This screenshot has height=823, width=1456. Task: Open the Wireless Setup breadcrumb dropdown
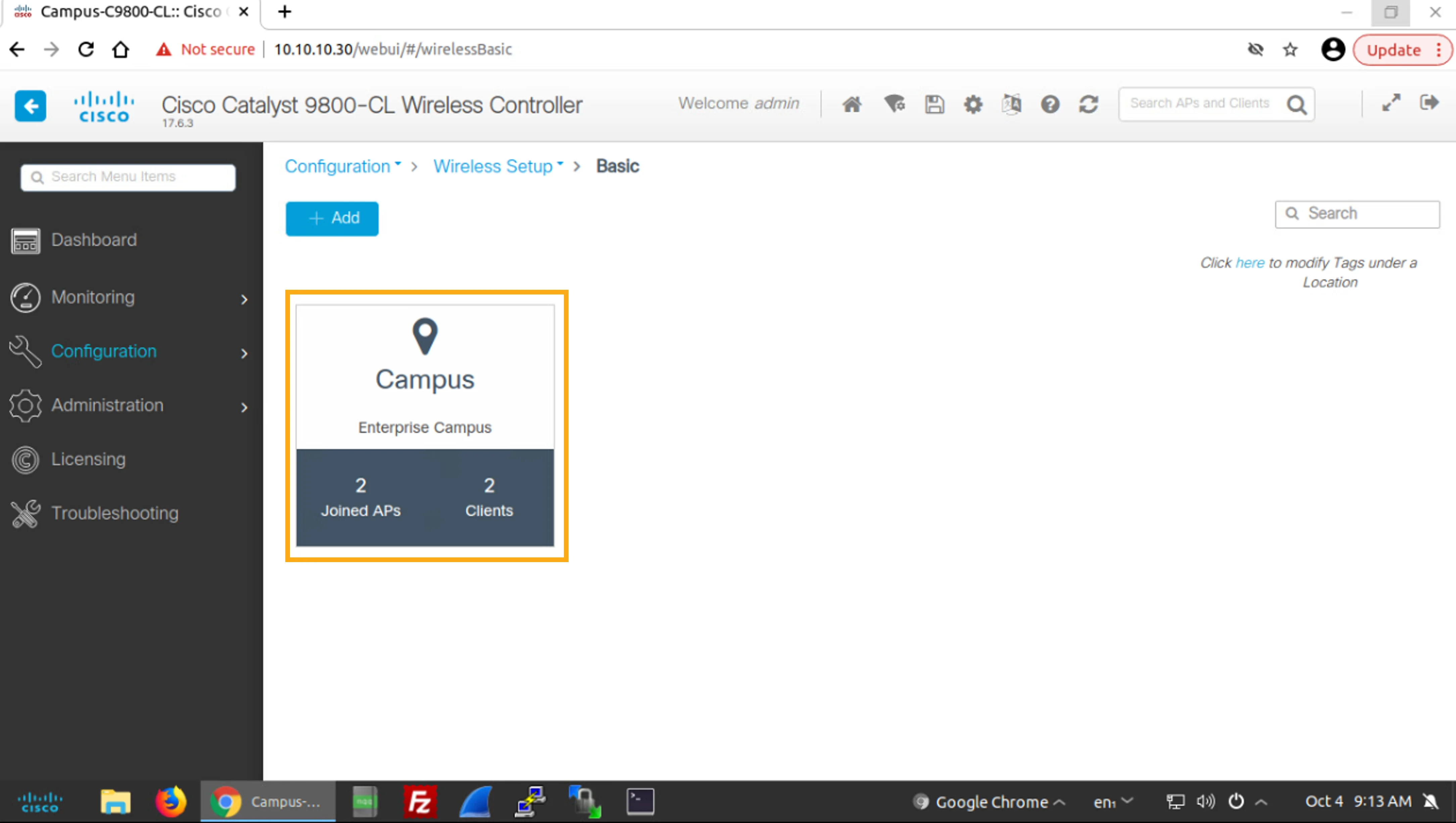click(498, 166)
